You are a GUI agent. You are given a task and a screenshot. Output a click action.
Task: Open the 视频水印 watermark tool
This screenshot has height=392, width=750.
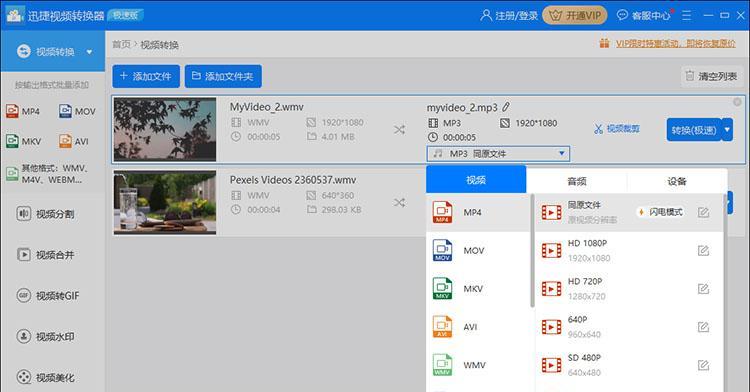(x=45, y=337)
